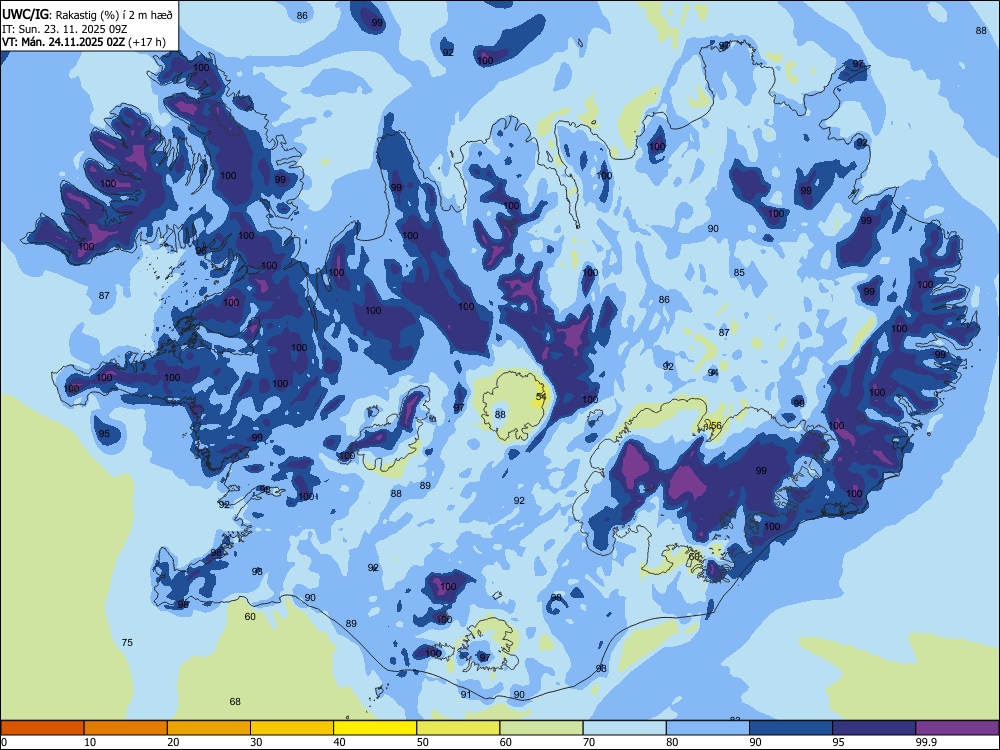
Task: Click the valid time line "VT: Mán. 24.11.2025 02Z (+17 h)"
Action: click(84, 42)
